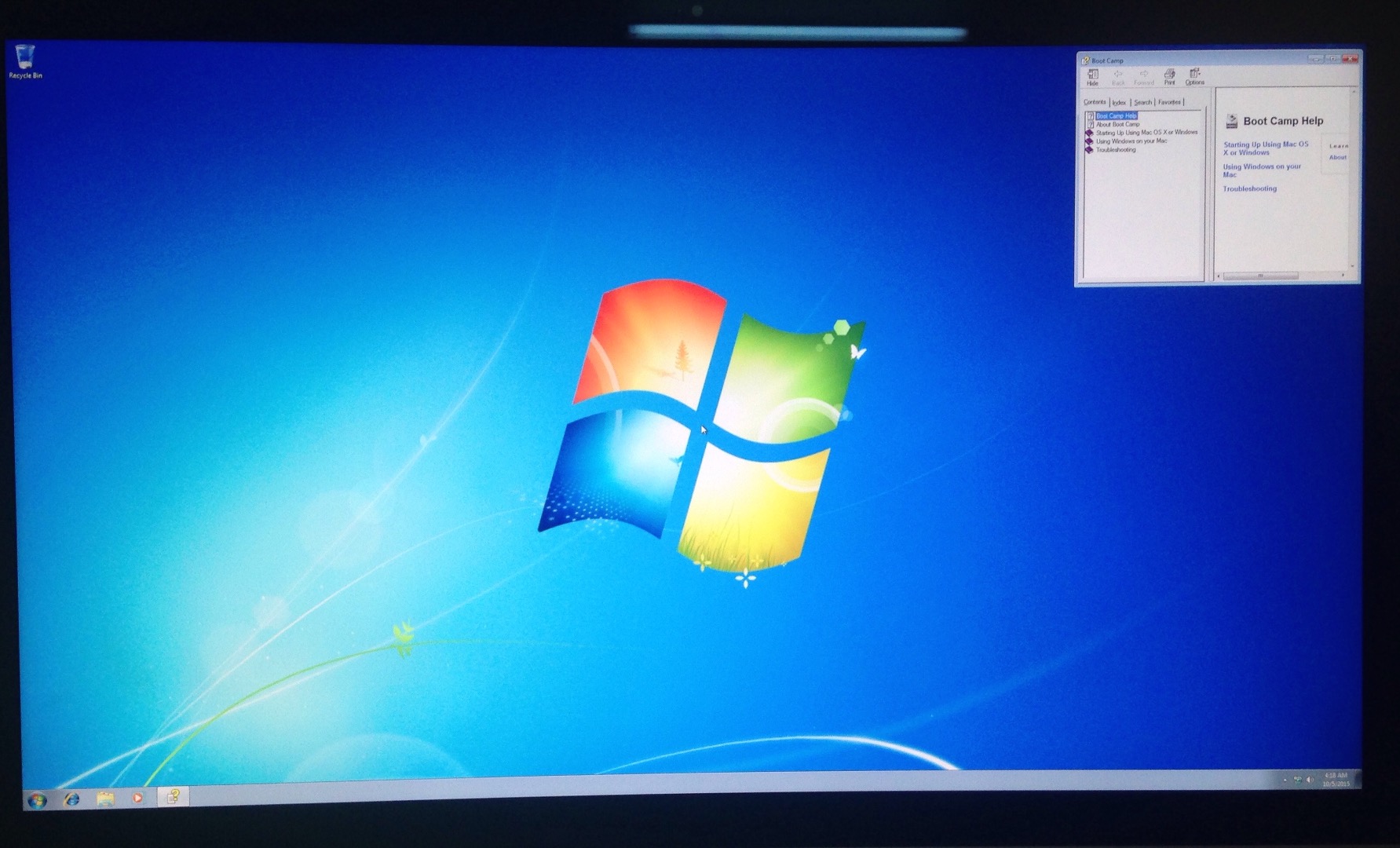Click the help pane scroll-left arrow

tap(1219, 276)
